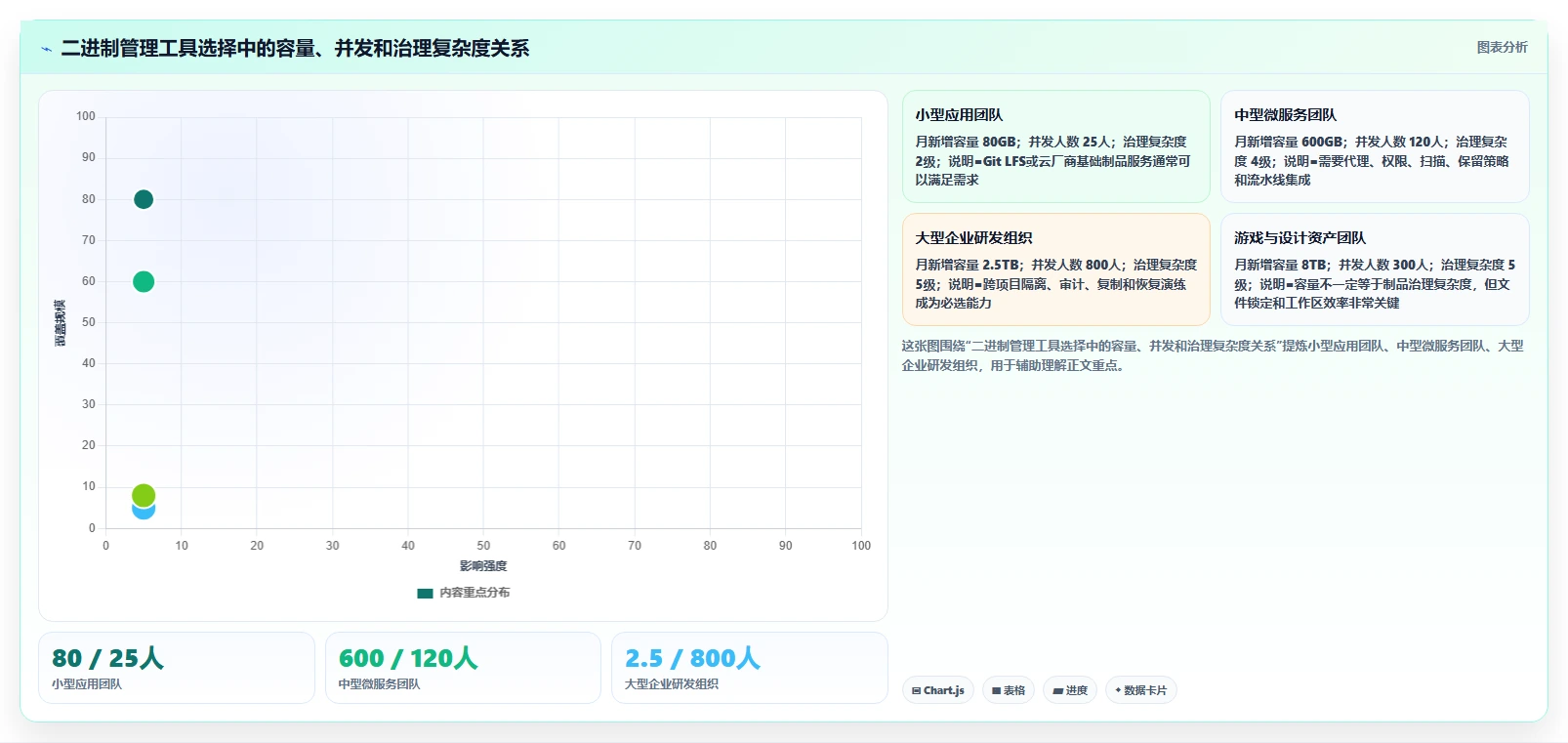Click the 内容重点分布 legend label

point(475,593)
